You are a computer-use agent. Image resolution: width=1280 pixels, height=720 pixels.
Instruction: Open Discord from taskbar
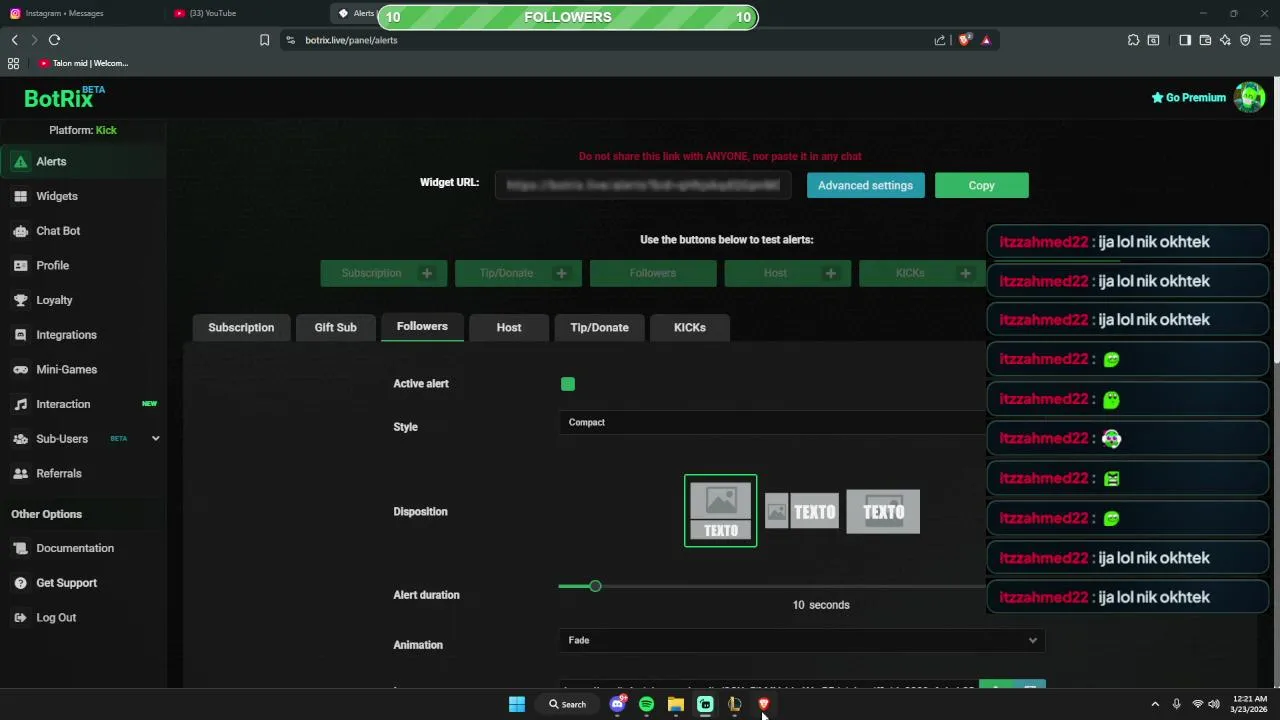pos(617,704)
